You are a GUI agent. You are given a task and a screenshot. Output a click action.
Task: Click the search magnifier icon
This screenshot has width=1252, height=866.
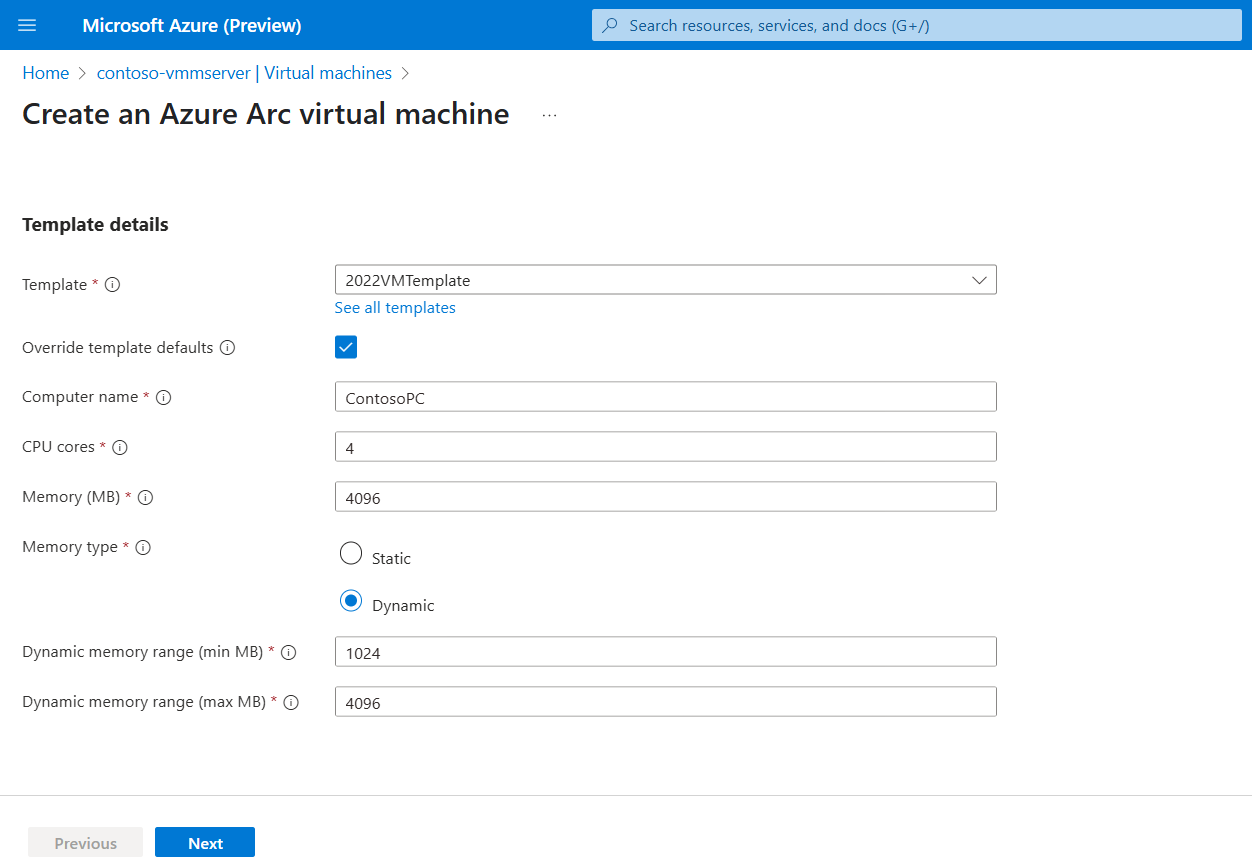(609, 25)
